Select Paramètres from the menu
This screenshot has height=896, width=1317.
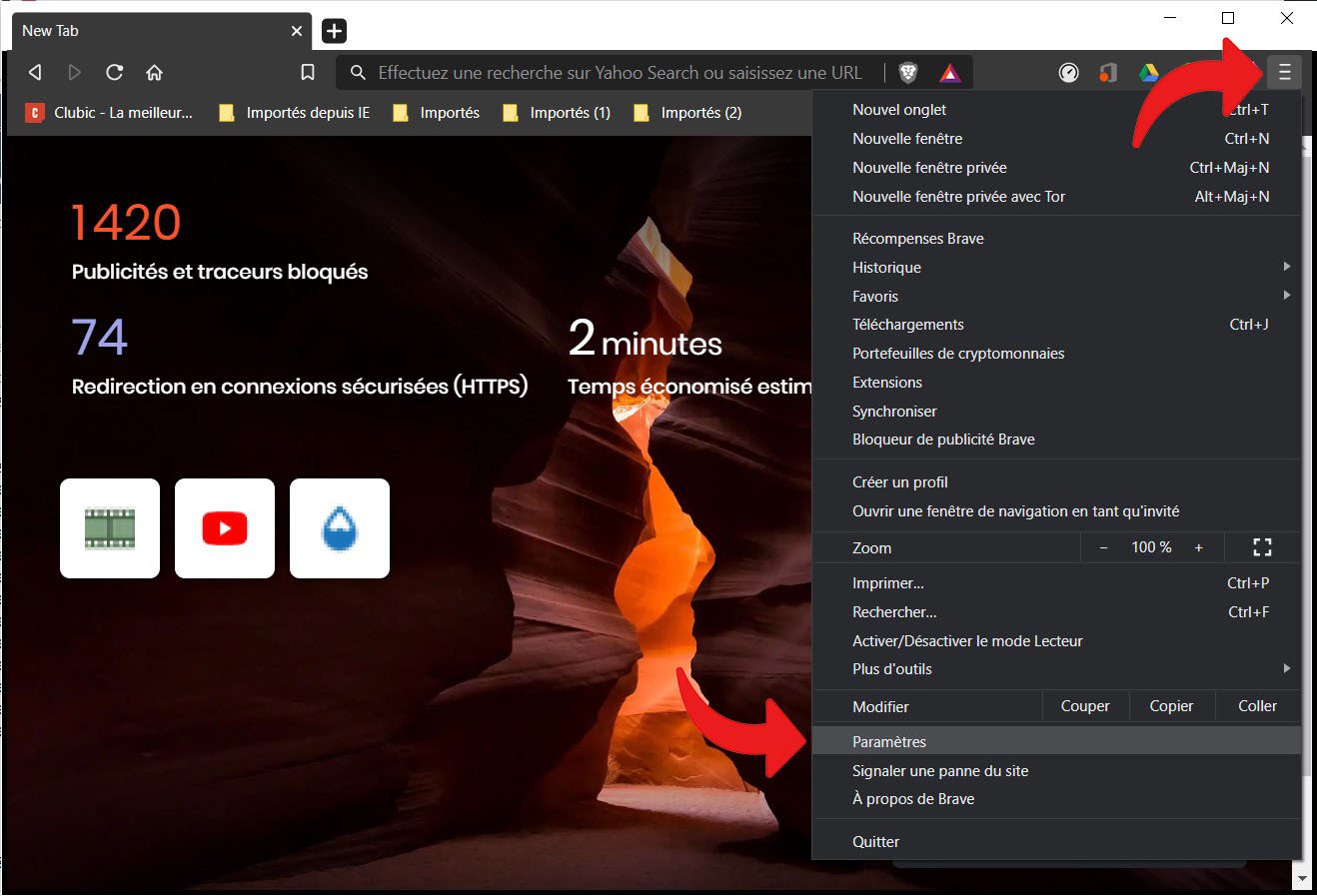[888, 740]
